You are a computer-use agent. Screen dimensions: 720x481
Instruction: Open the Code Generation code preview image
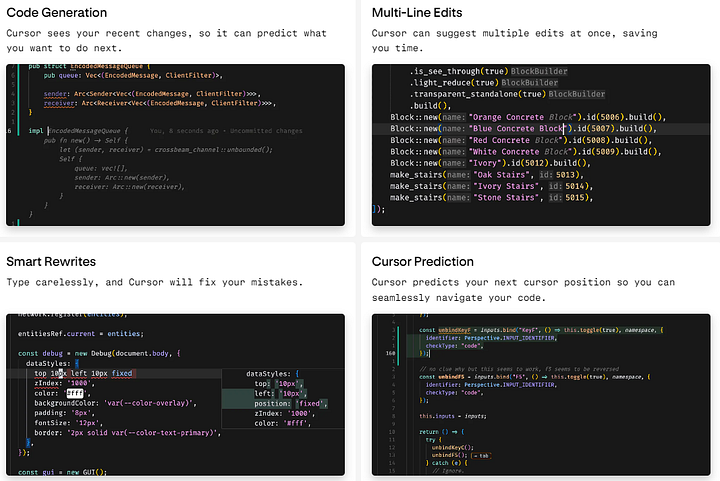pyautogui.click(x=175, y=145)
